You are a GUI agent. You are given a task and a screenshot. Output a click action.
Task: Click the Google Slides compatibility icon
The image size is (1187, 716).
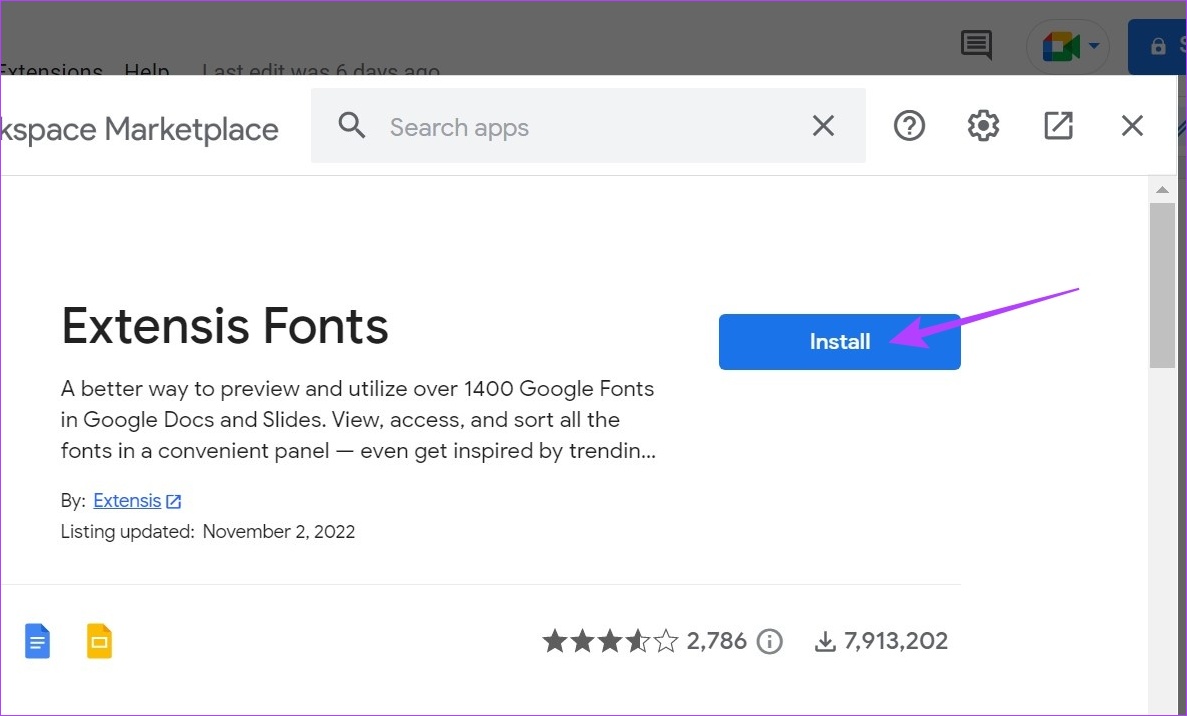click(x=99, y=641)
